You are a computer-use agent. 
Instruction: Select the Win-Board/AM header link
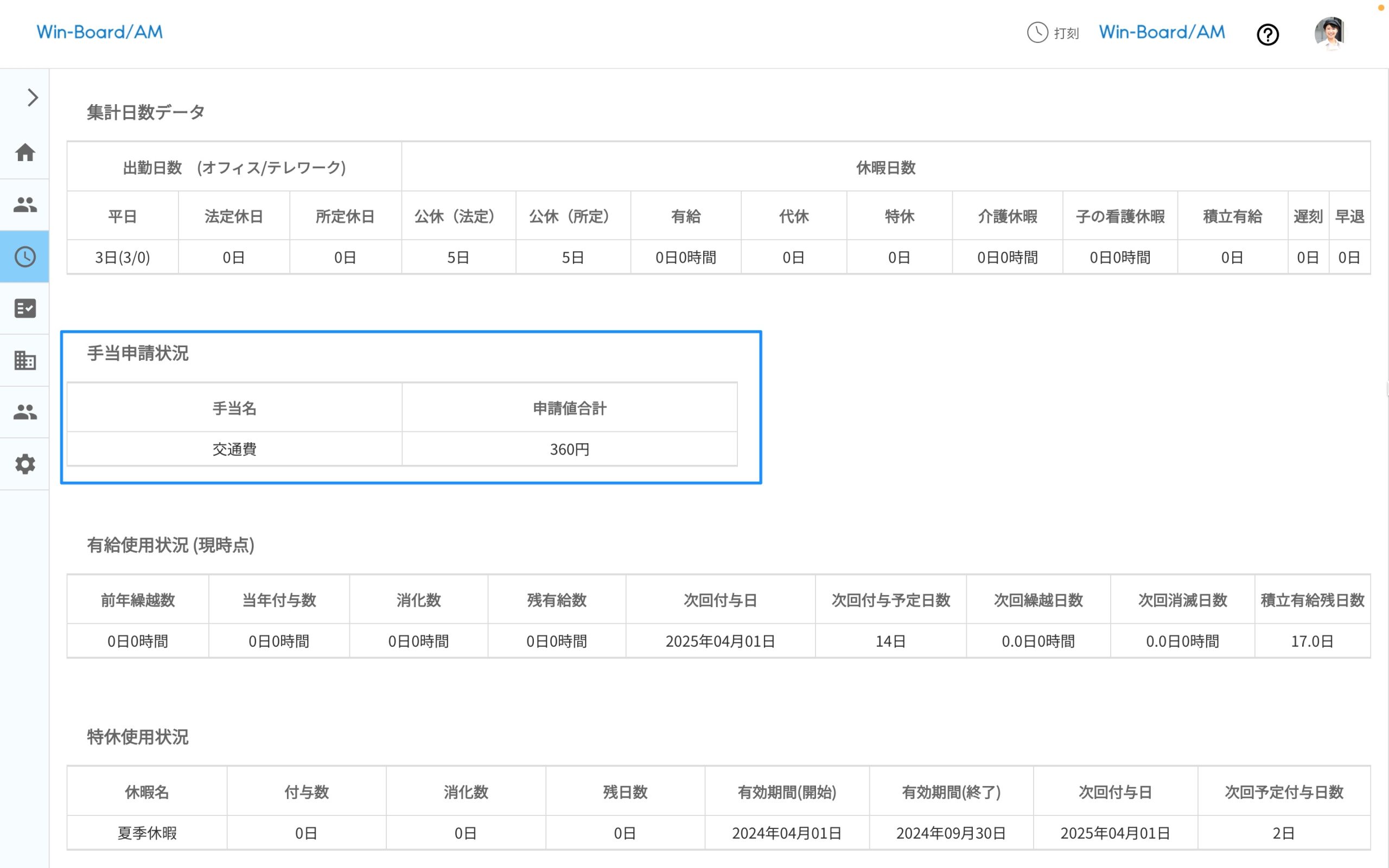[x=1161, y=31]
